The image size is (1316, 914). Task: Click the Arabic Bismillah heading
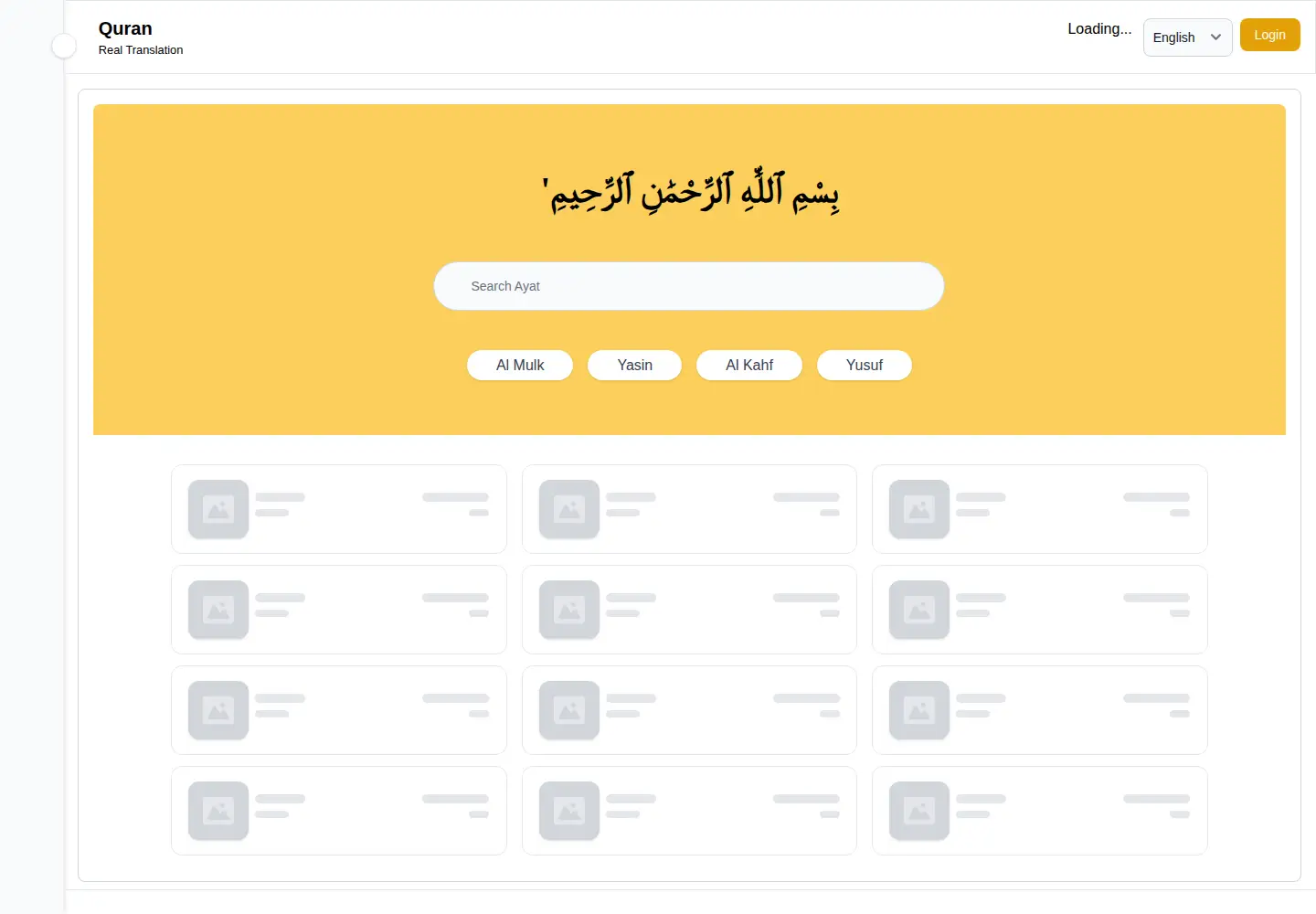point(690,190)
